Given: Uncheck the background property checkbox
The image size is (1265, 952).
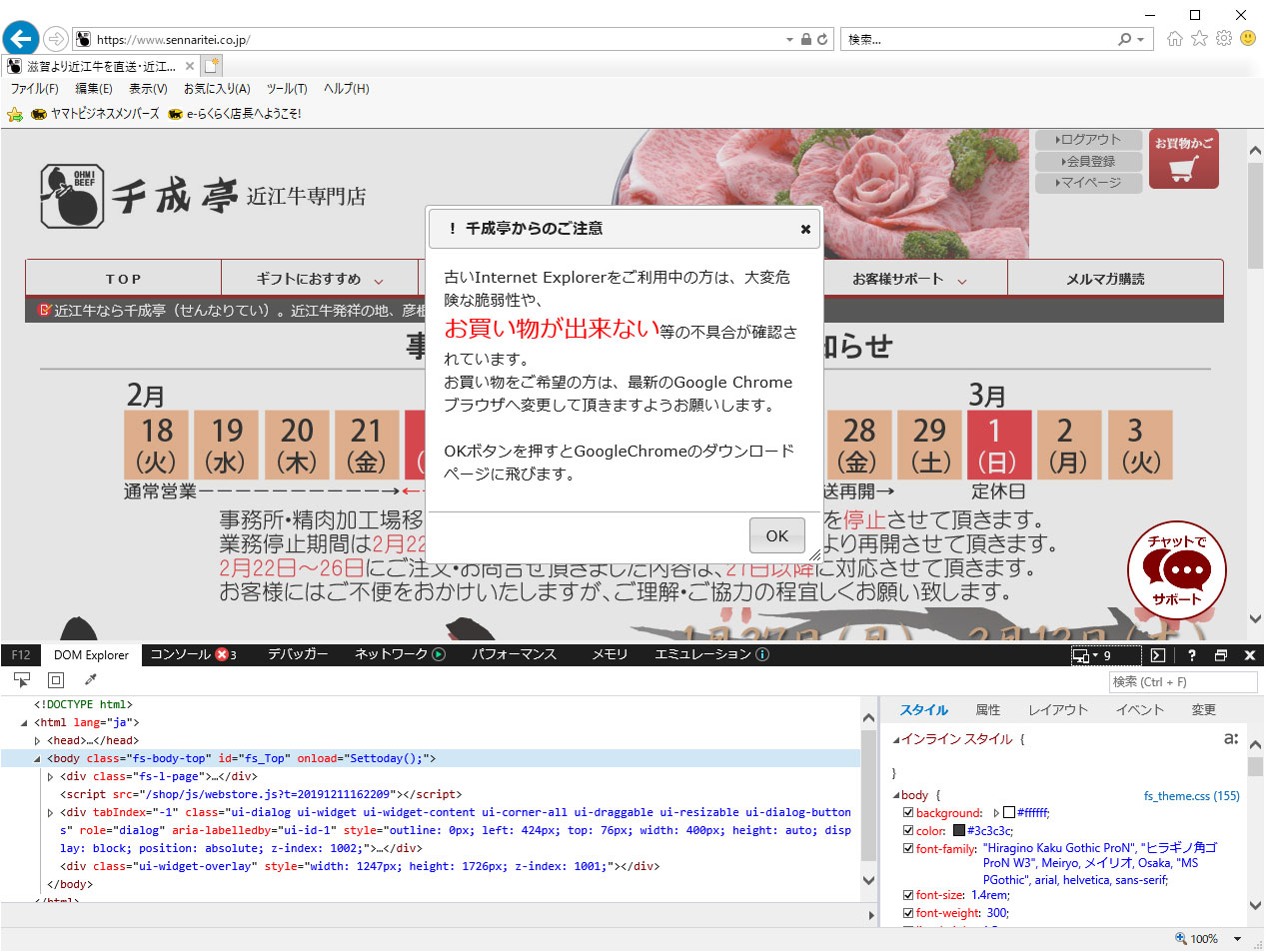Looking at the screenshot, I should [x=908, y=813].
